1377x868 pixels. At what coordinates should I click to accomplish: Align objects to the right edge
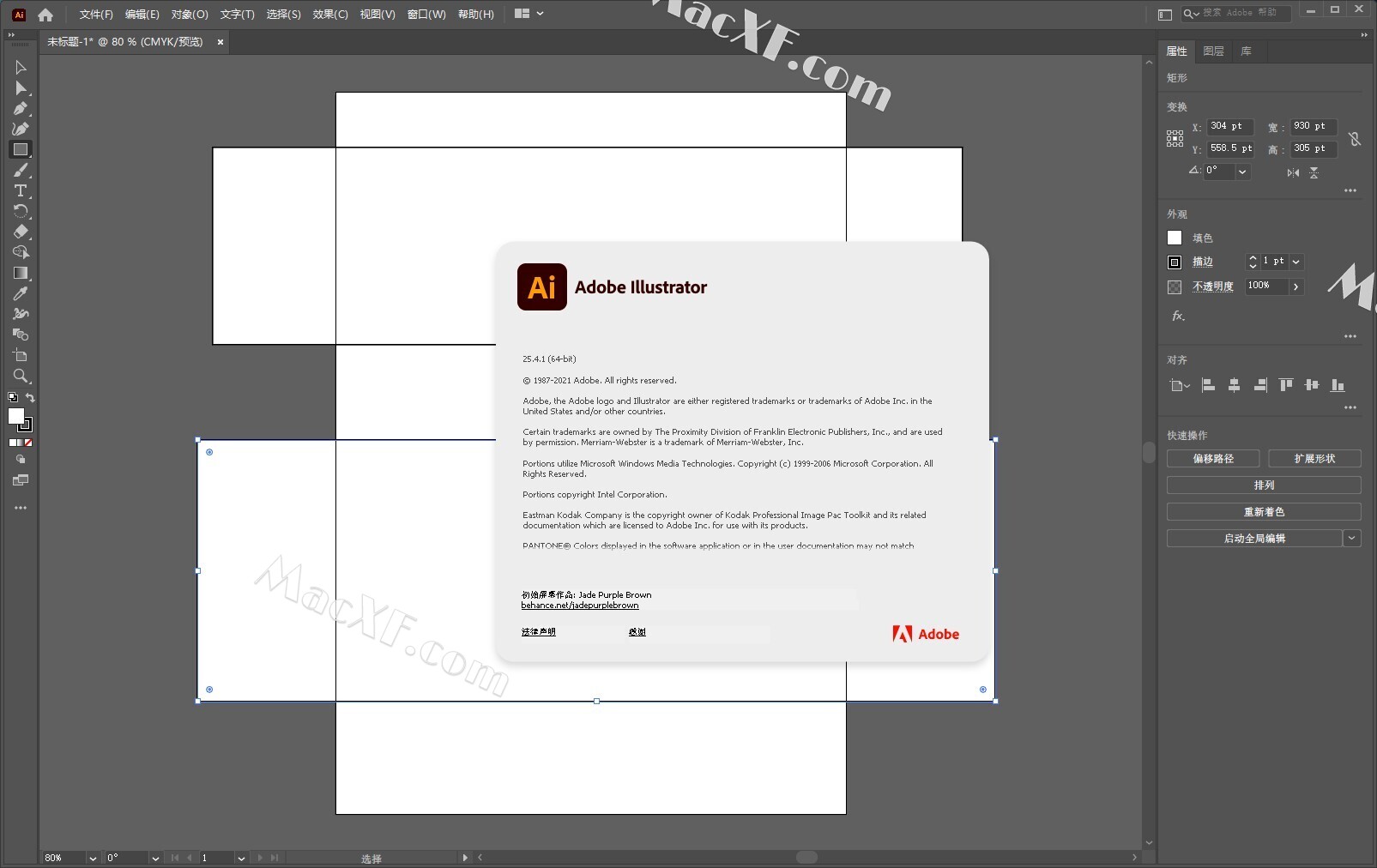coord(1259,385)
